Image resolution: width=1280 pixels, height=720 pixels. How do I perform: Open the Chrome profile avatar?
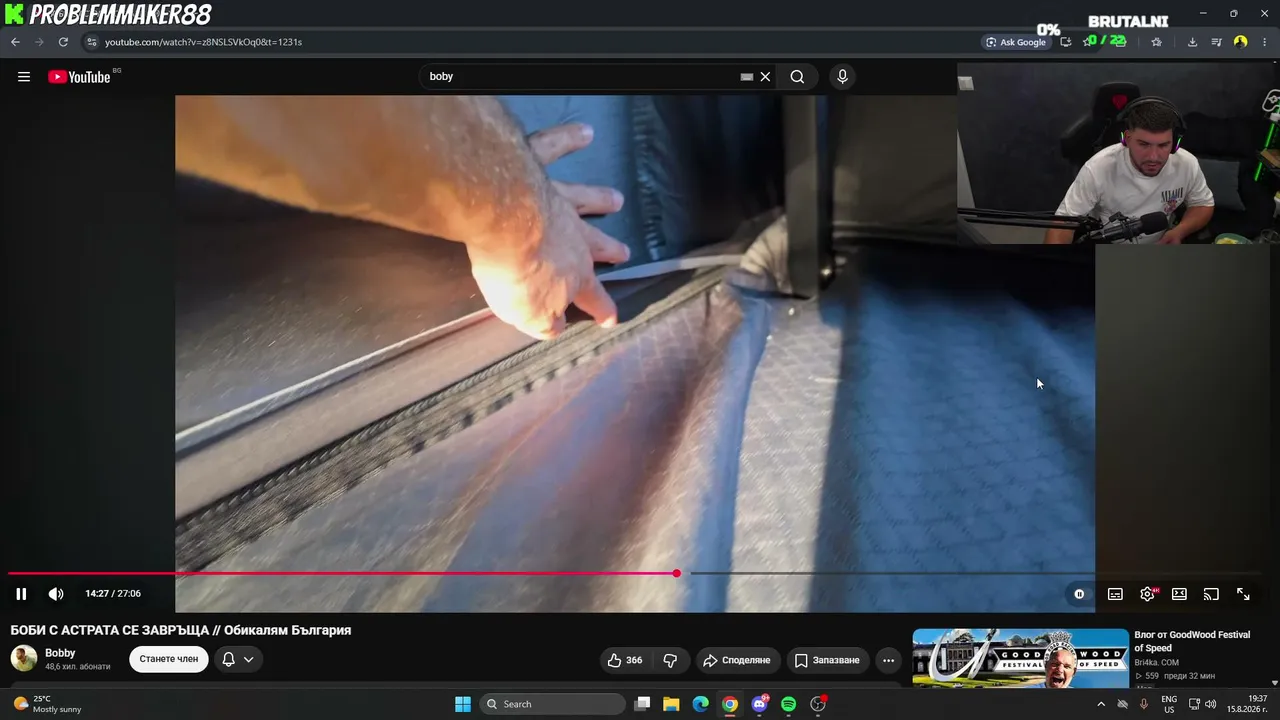(1241, 42)
